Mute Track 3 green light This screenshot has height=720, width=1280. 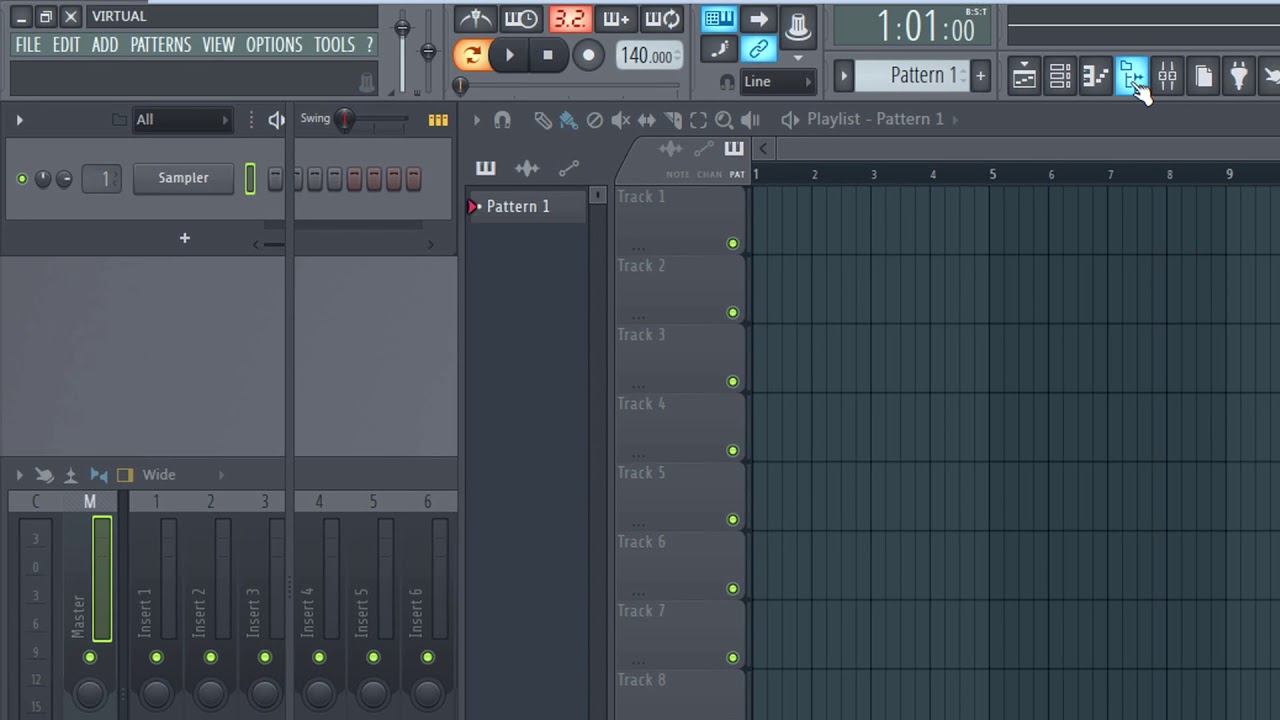coord(733,382)
